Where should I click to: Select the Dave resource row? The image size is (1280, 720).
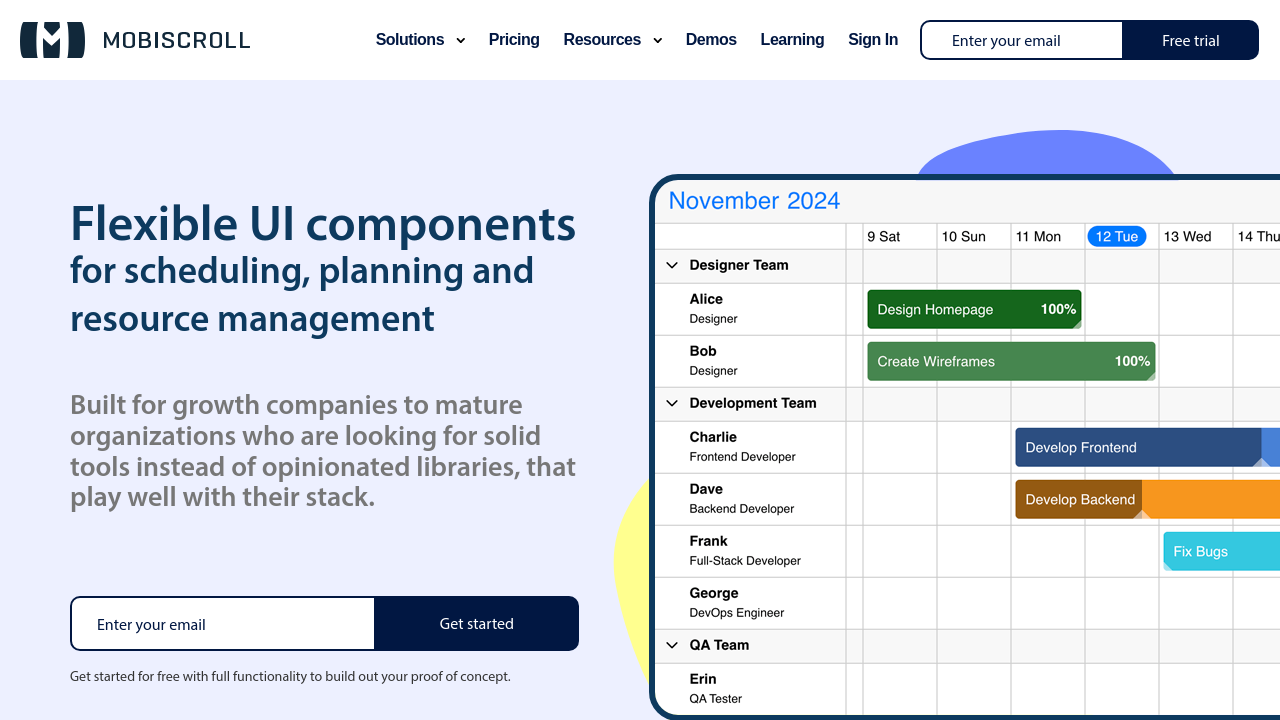751,499
